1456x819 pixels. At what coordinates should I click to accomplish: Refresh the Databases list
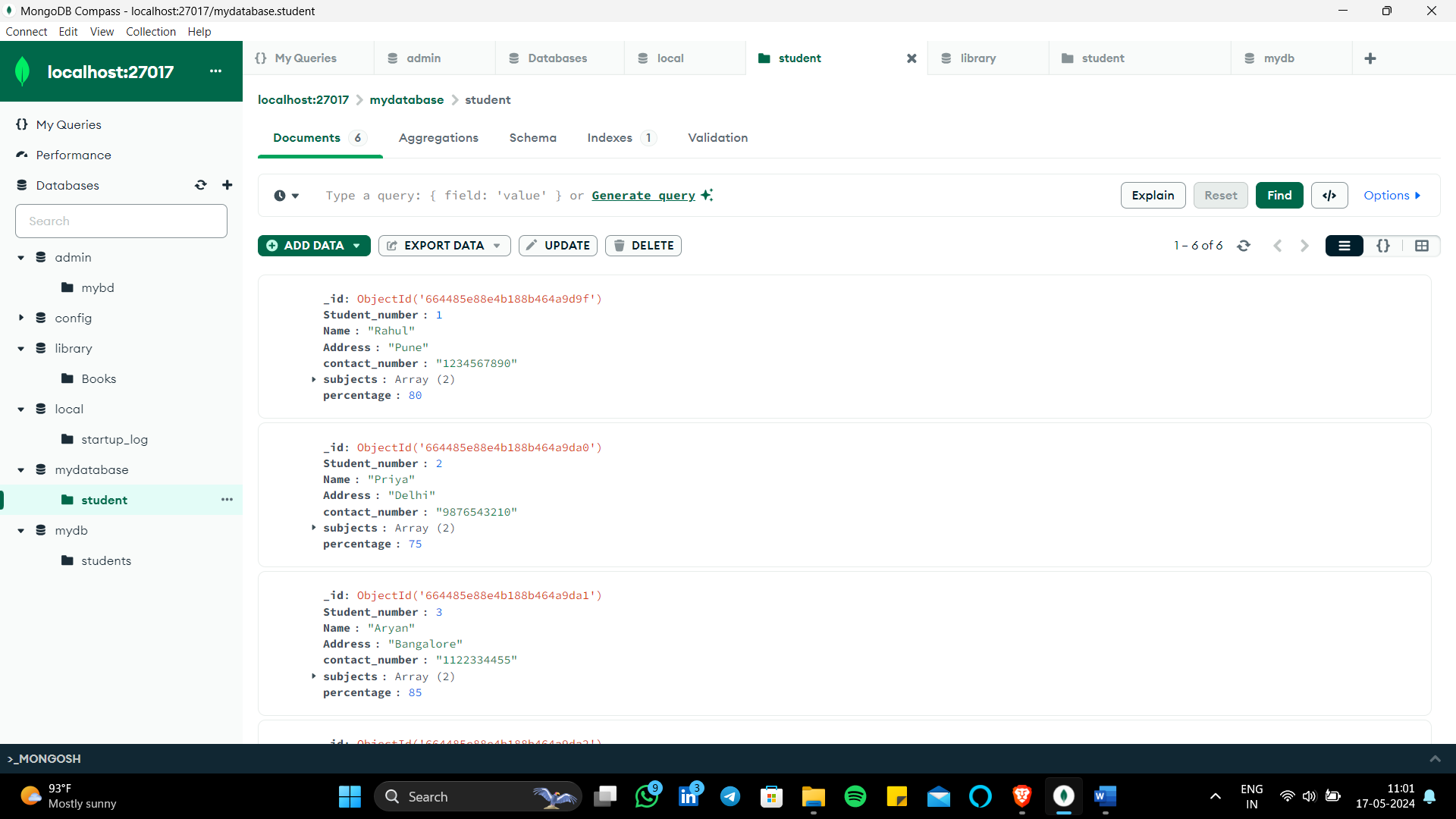coord(200,185)
